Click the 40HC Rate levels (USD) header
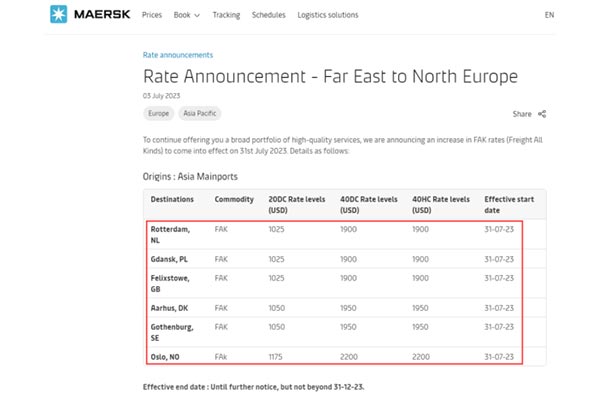The height and width of the screenshot is (400, 600). tap(440, 205)
